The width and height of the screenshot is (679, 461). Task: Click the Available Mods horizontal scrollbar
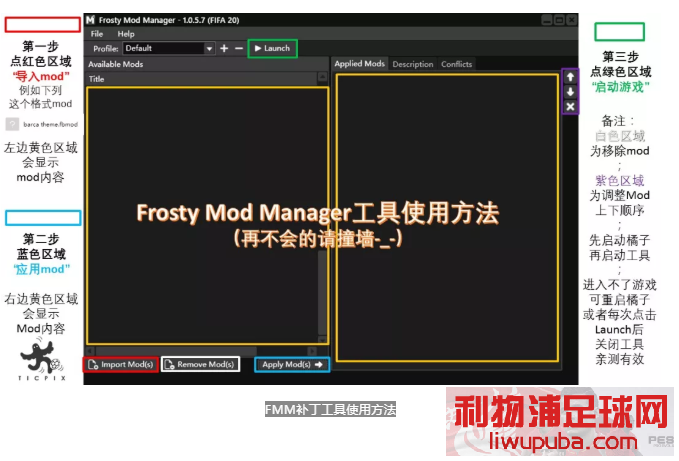pos(176,350)
